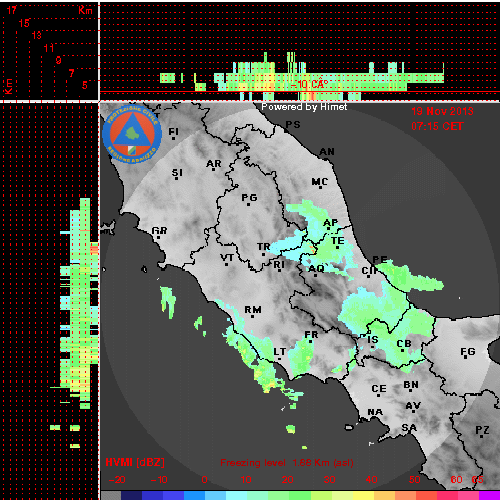Image resolution: width=500 pixels, height=500 pixels.
Task: Click the '15' km height axis label
Action: [x=24, y=23]
